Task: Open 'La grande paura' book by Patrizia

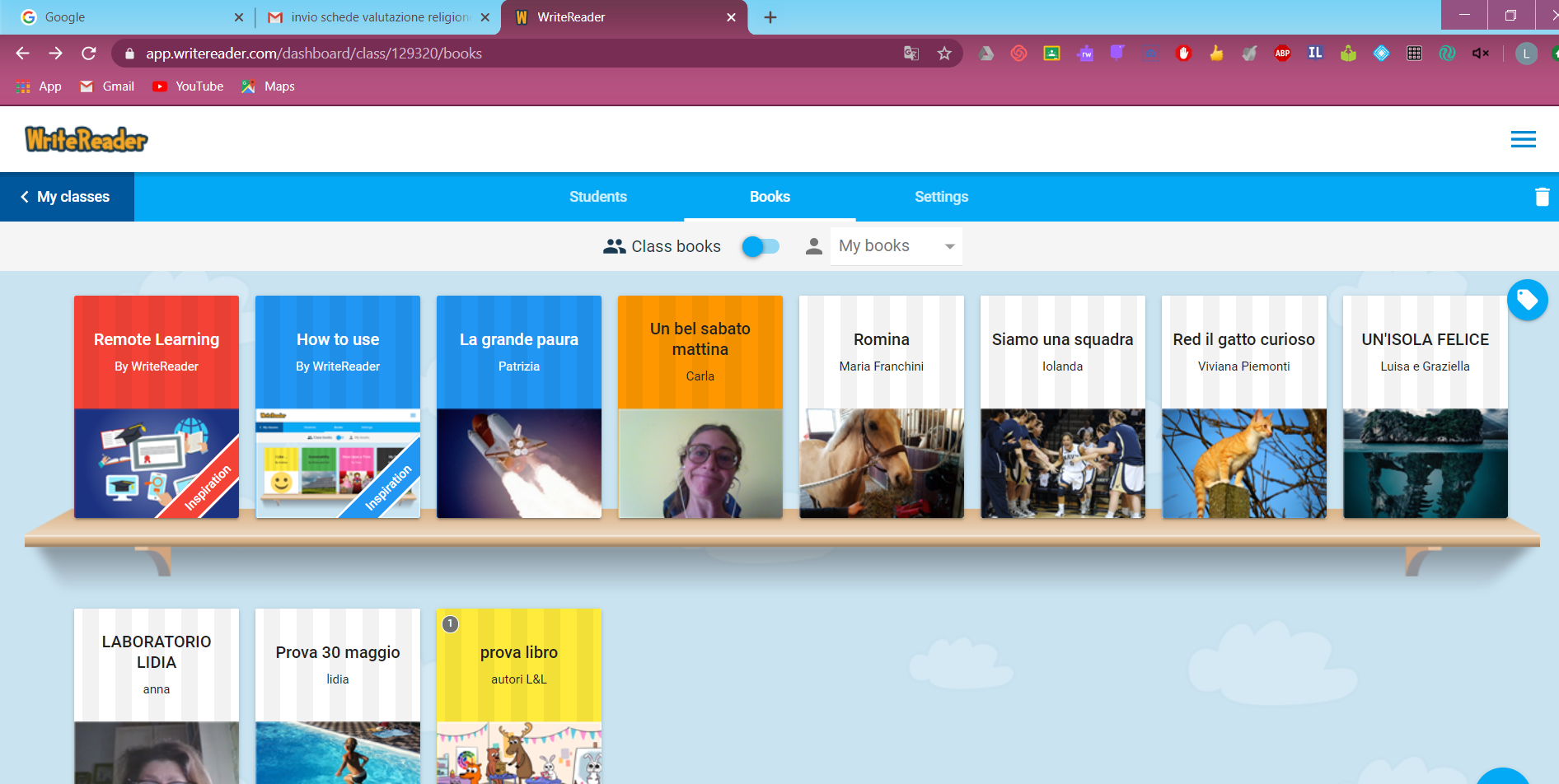Action: (519, 407)
